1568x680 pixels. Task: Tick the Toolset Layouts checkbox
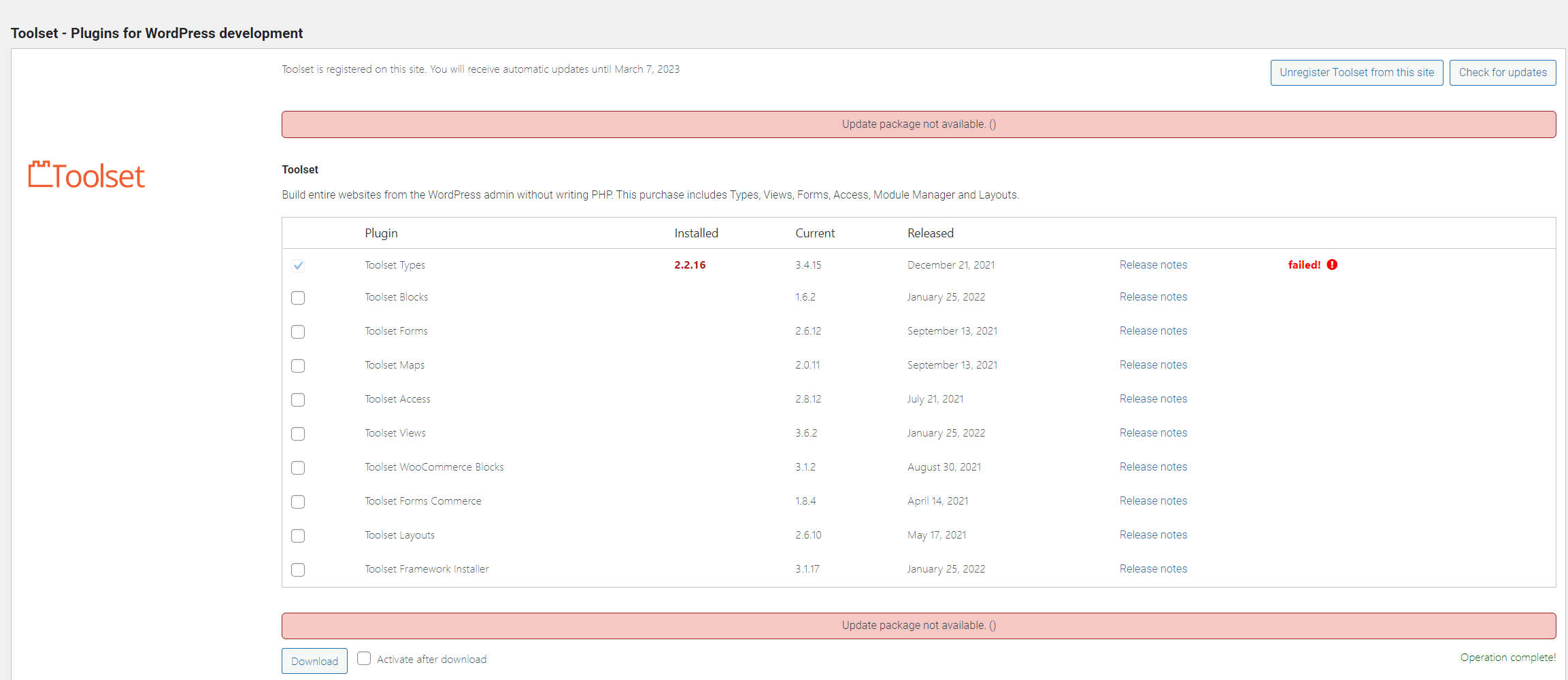click(x=298, y=536)
